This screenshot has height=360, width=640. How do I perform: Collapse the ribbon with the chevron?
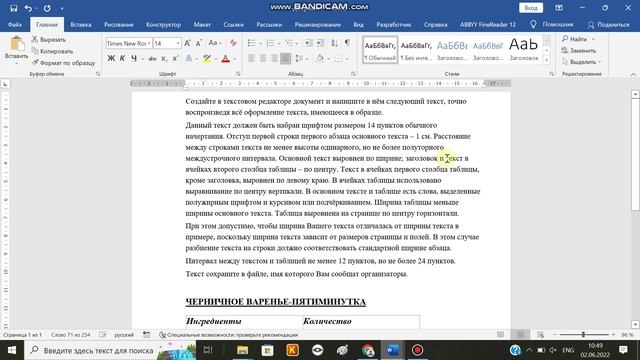point(633,74)
